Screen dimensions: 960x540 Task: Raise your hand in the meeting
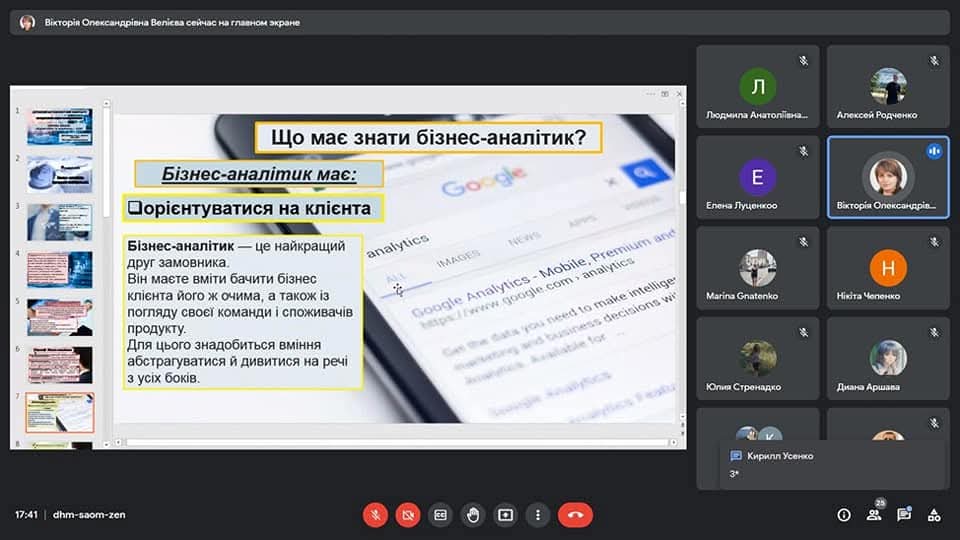coord(473,515)
